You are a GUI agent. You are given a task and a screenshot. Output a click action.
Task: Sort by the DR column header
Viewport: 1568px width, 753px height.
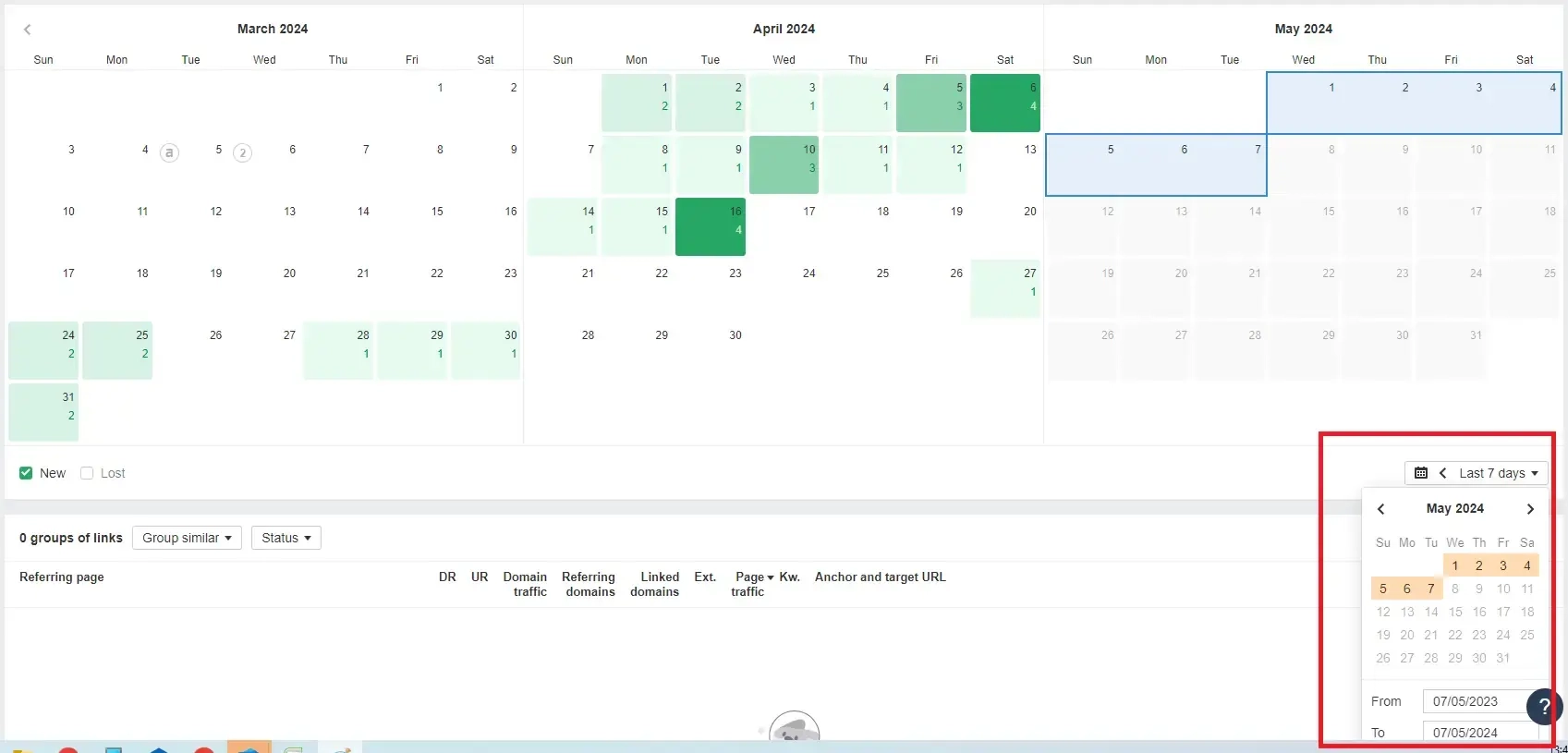click(447, 577)
